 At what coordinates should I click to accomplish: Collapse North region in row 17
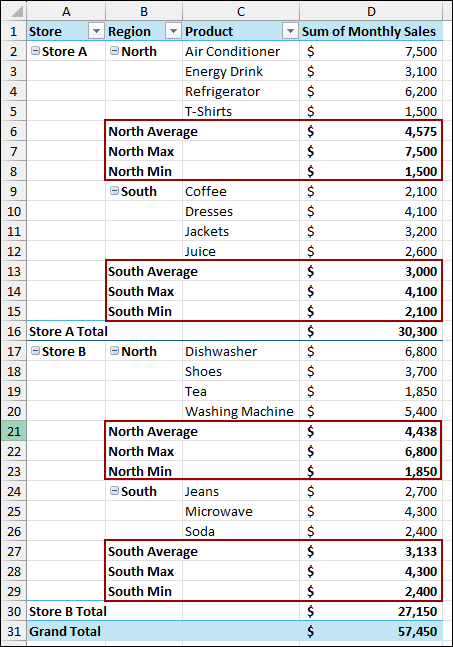coord(114,351)
